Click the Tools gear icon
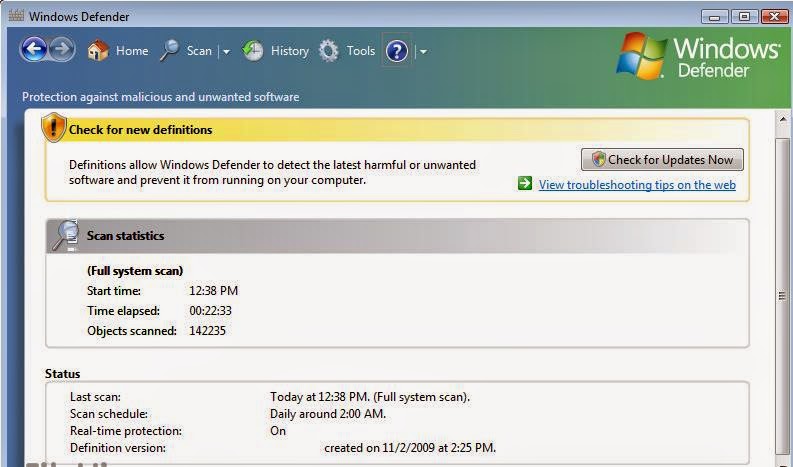The width and height of the screenshot is (793, 467). click(329, 51)
